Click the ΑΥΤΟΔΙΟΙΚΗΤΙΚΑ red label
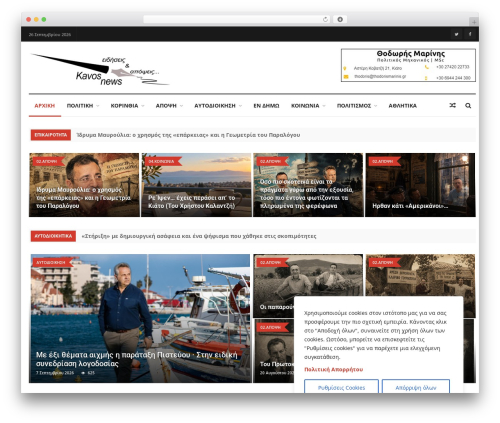The image size is (500, 423). (53, 236)
